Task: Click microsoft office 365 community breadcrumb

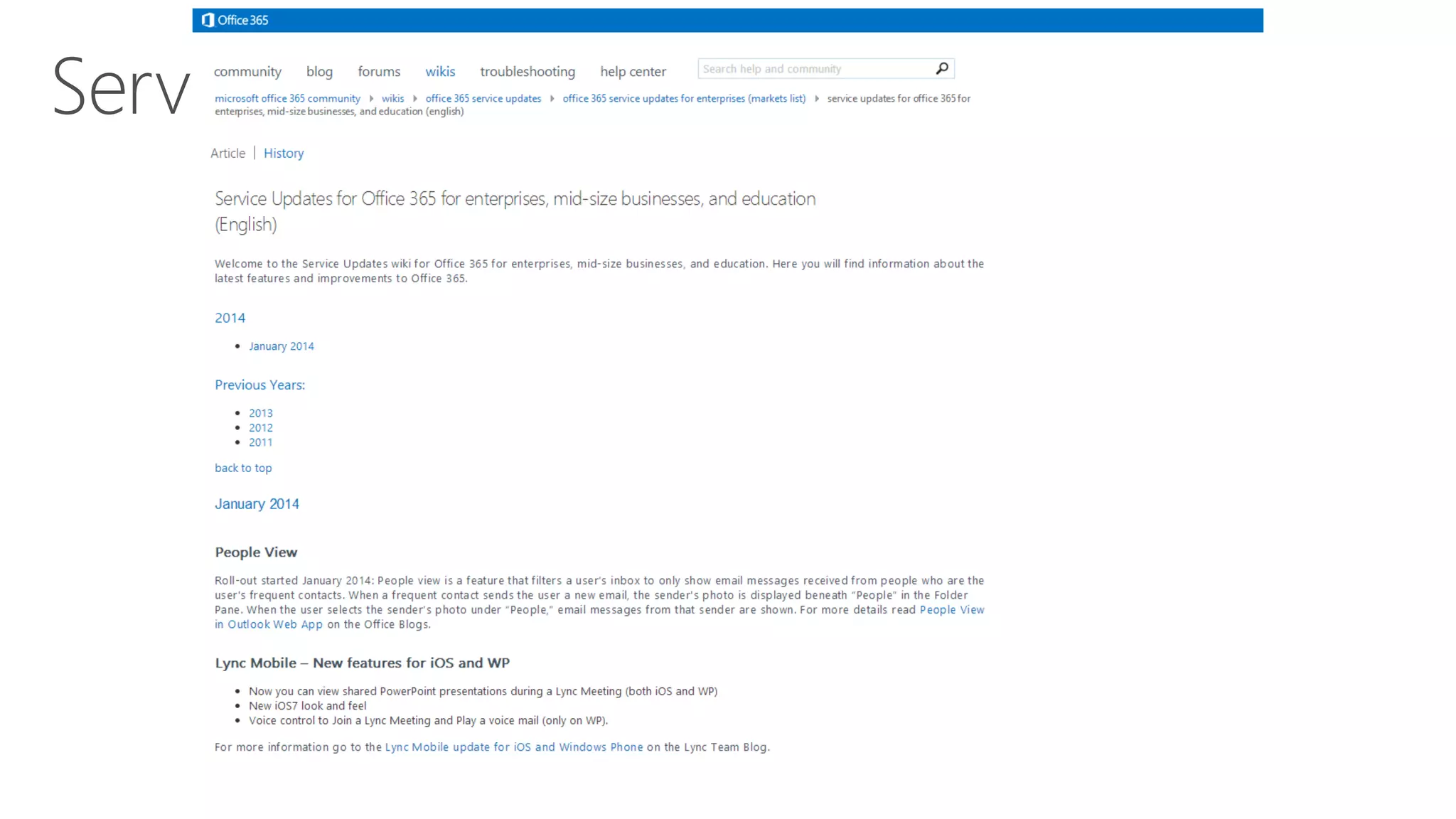Action: (287, 98)
